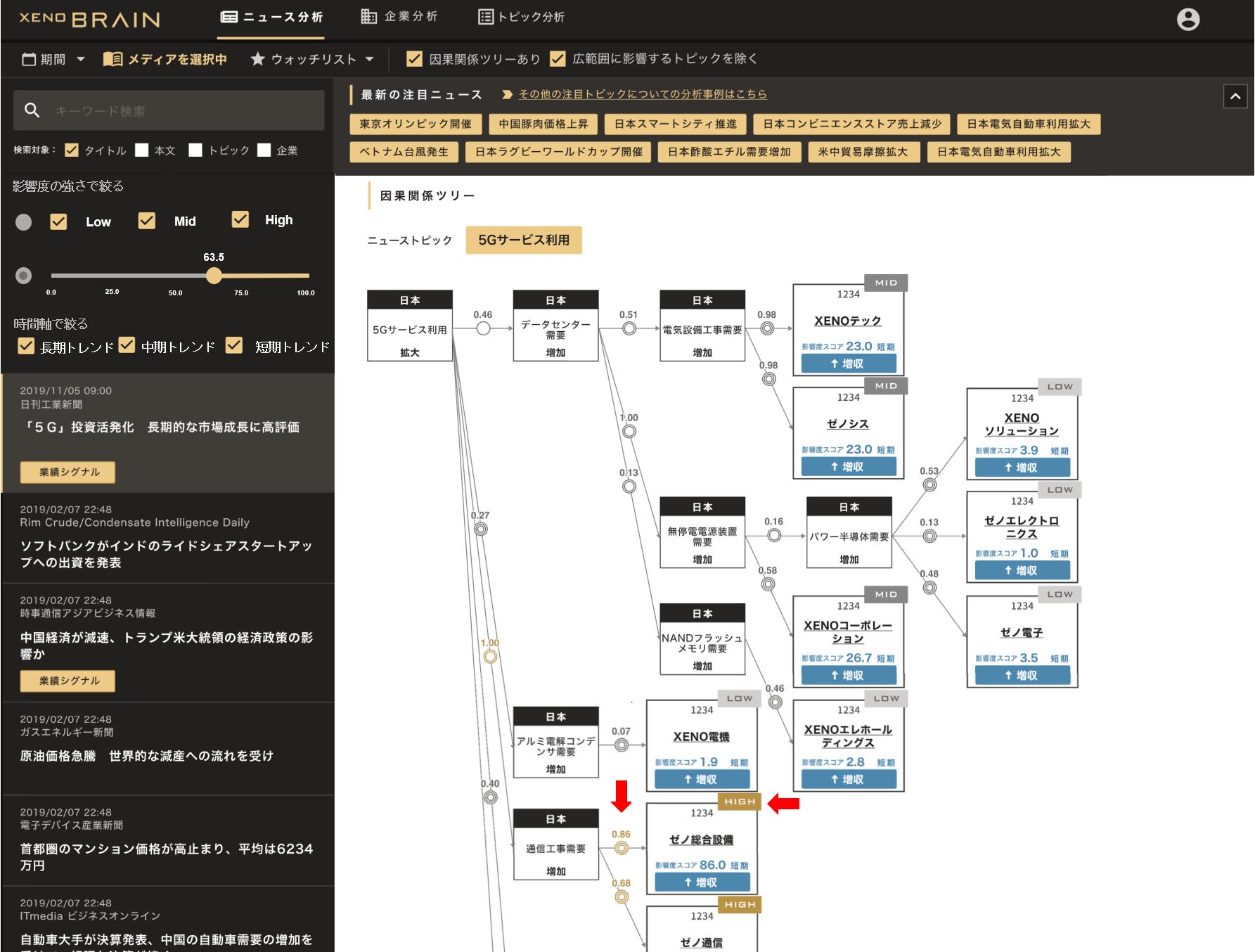Click the 0.46 causal link node circle
This screenshot has width=1255, height=952.
(x=483, y=328)
